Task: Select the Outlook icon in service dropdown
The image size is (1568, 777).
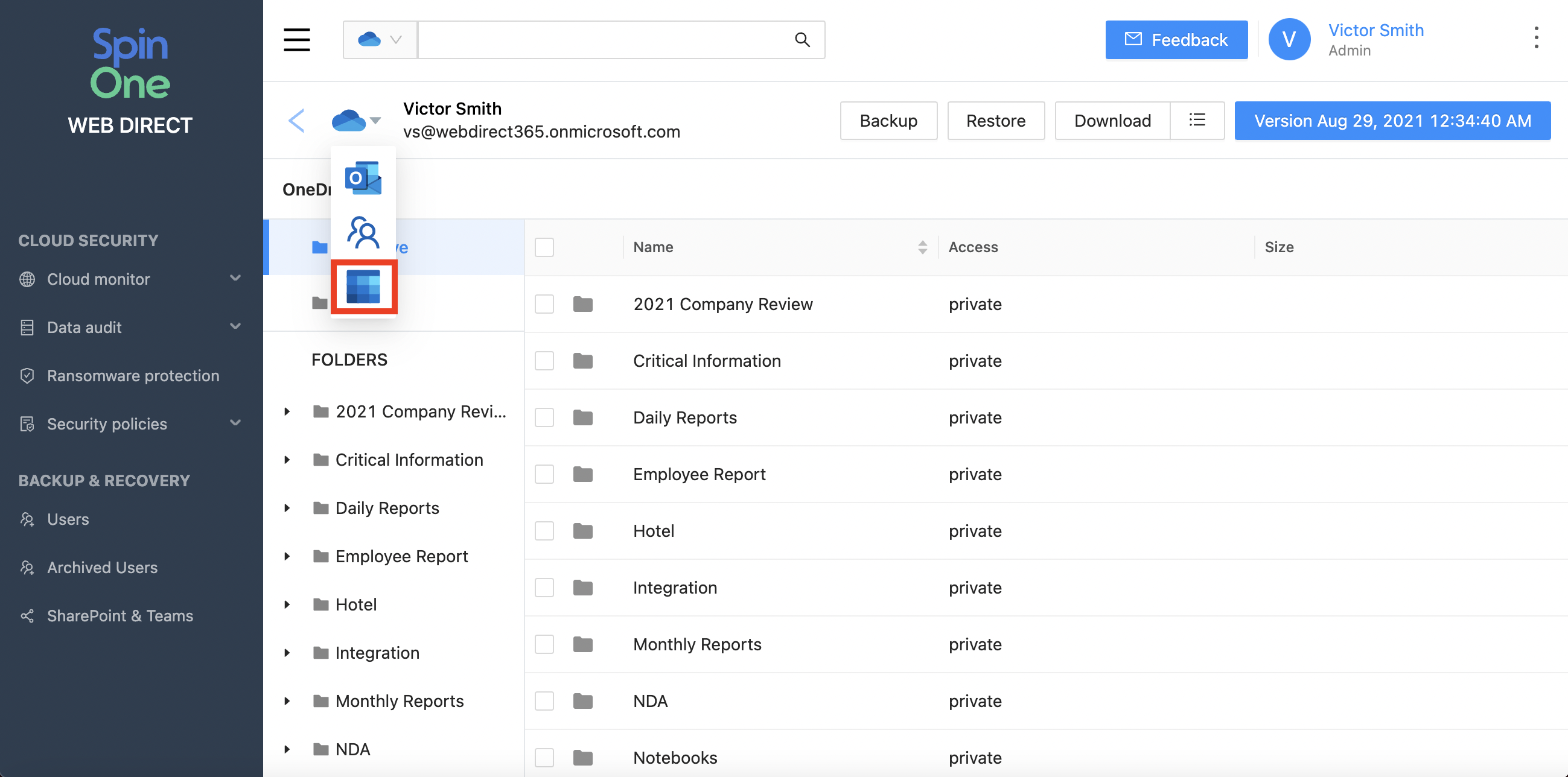Action: point(363,178)
